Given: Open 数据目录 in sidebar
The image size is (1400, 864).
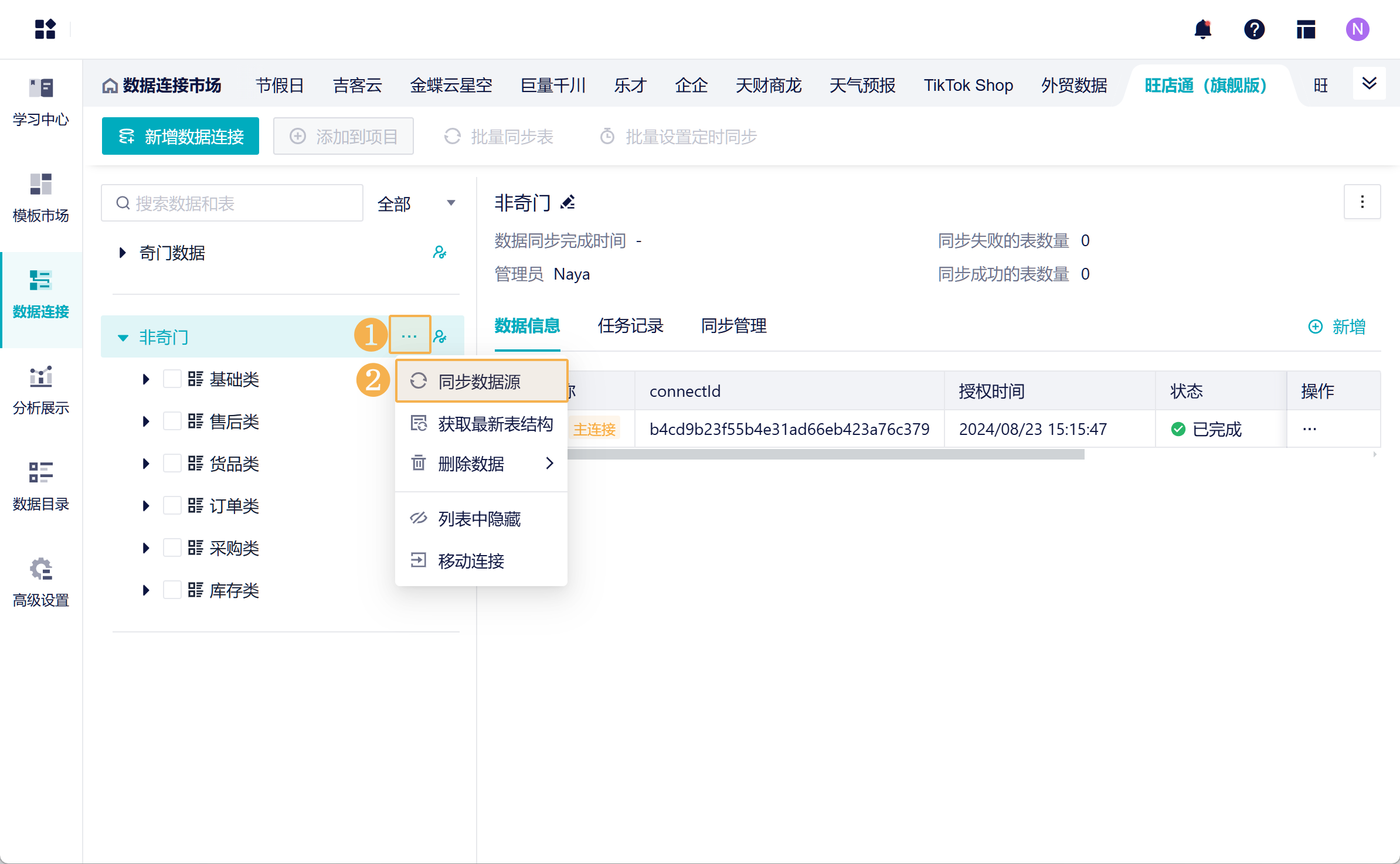Looking at the screenshot, I should click(41, 487).
